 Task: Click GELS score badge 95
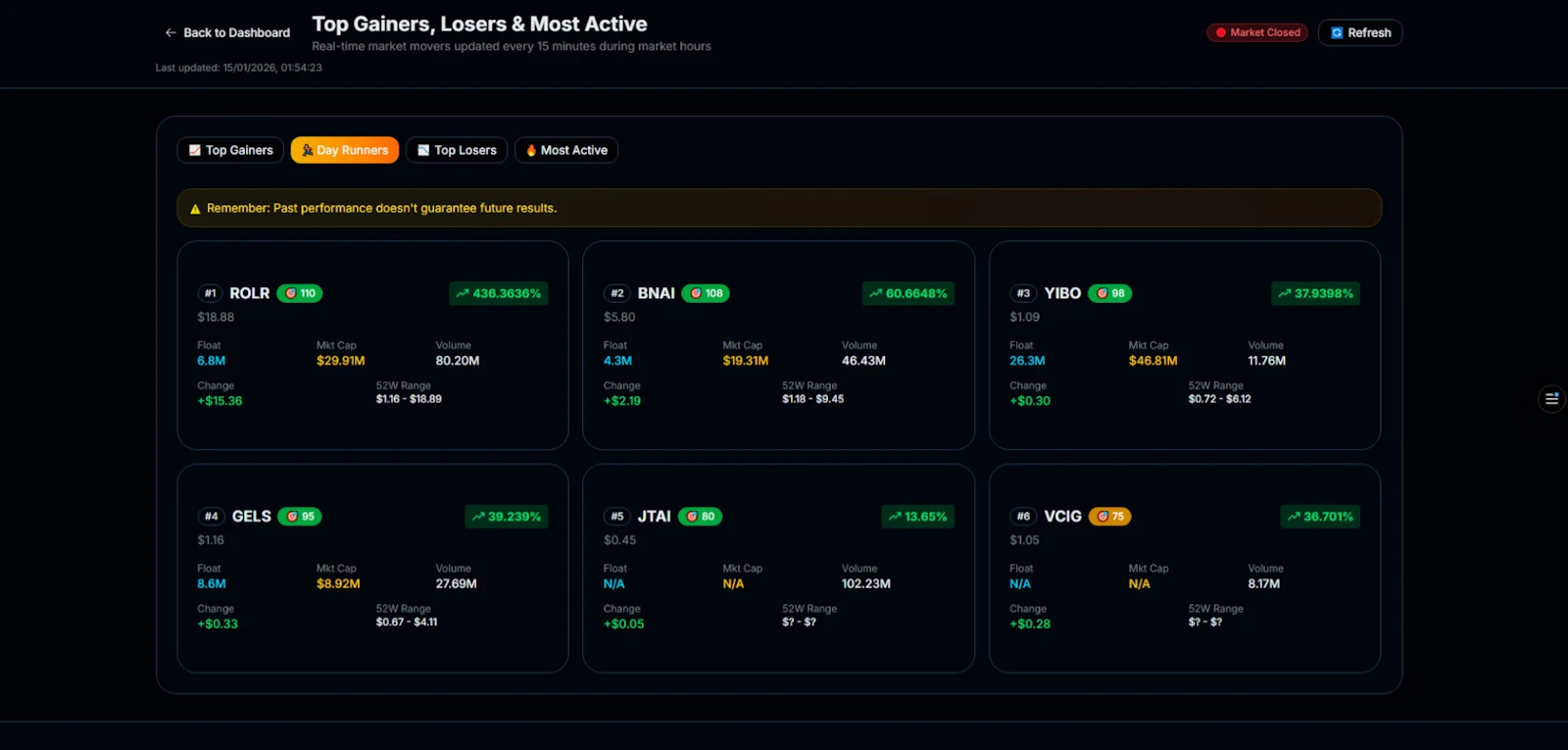tap(300, 516)
